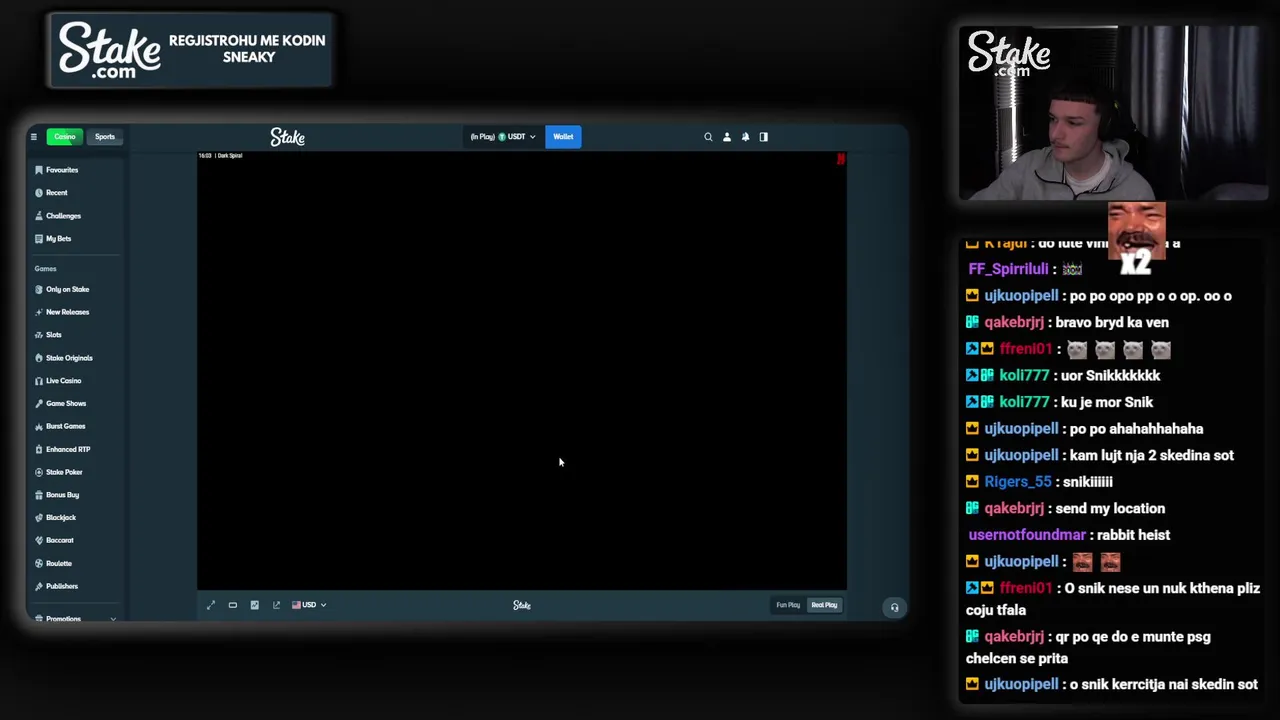Click the 'Dark Spiral' label on the game

[x=230, y=156]
